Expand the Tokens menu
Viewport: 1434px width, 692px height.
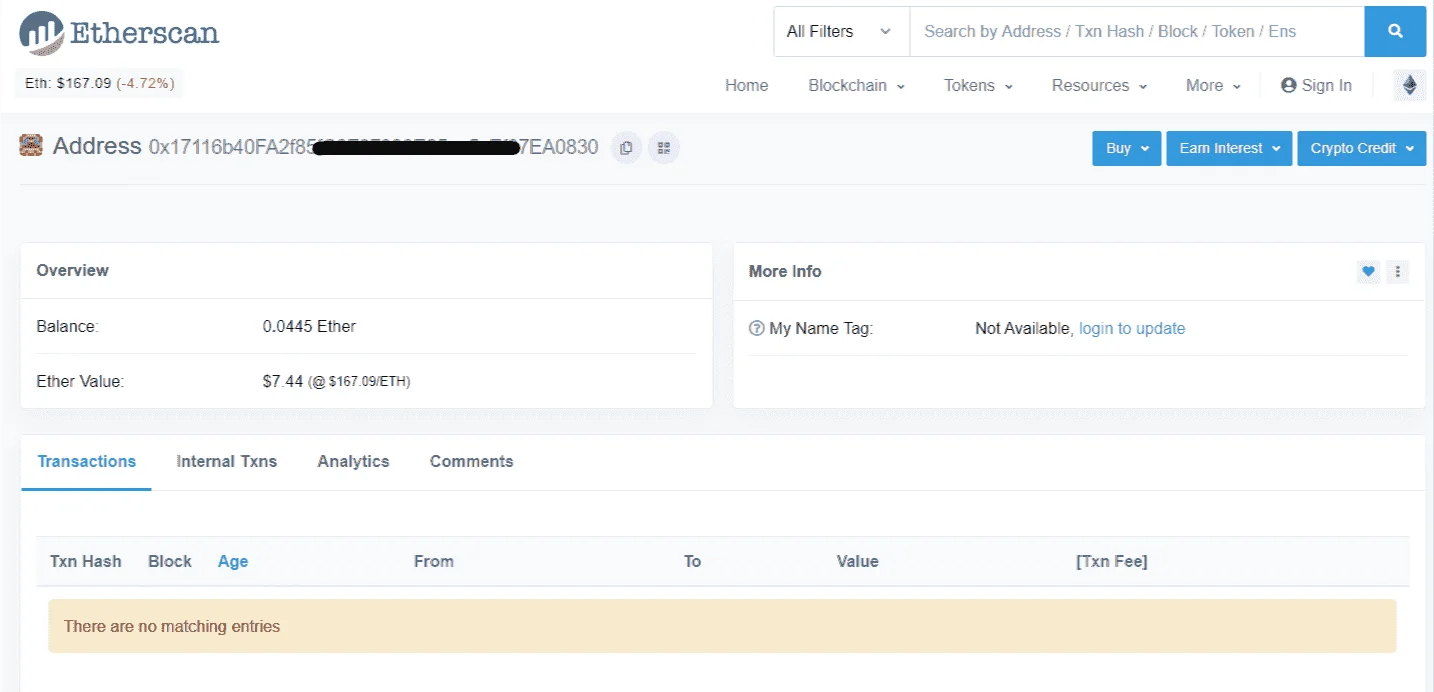pos(979,86)
